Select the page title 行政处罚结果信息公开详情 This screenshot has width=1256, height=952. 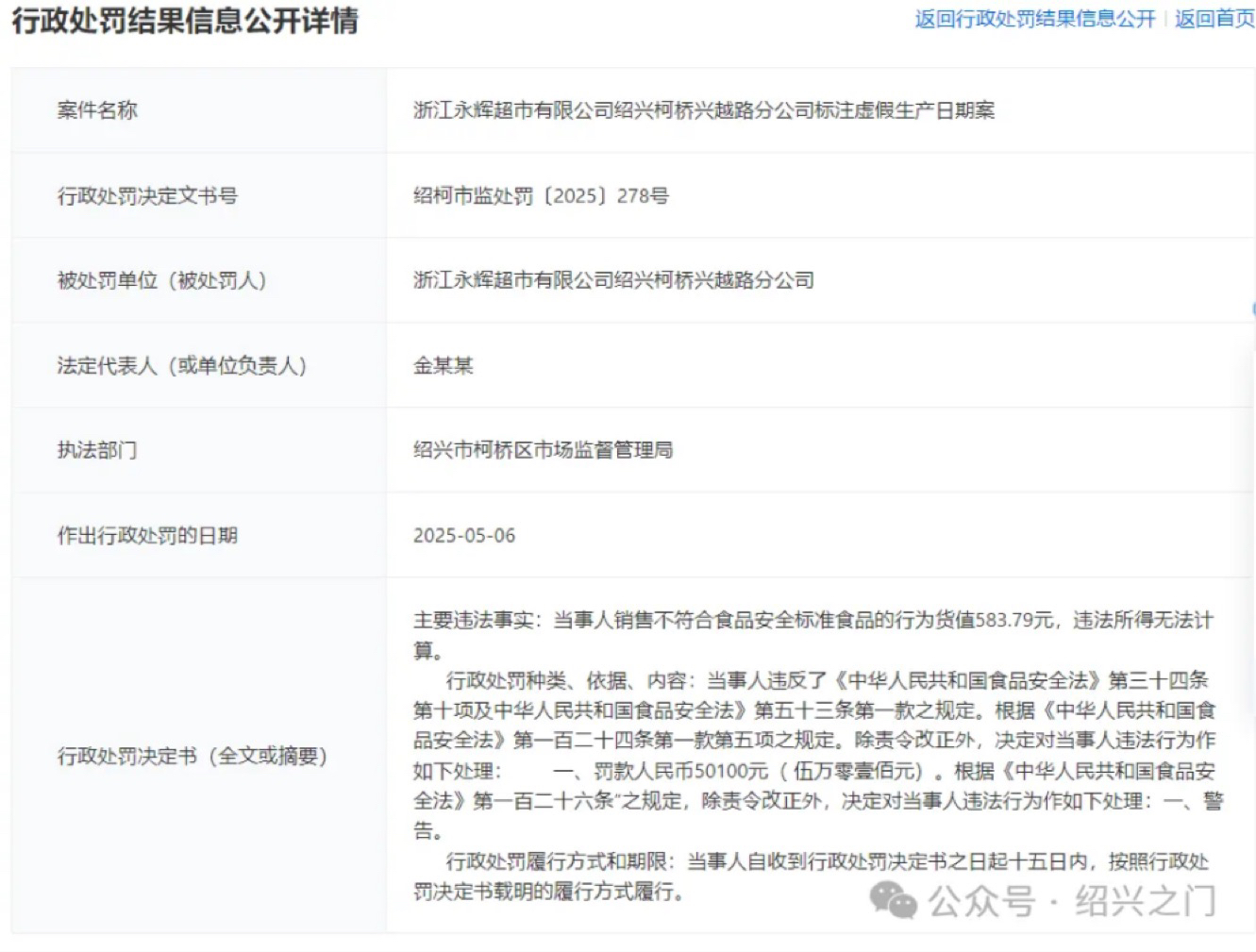[x=185, y=21]
